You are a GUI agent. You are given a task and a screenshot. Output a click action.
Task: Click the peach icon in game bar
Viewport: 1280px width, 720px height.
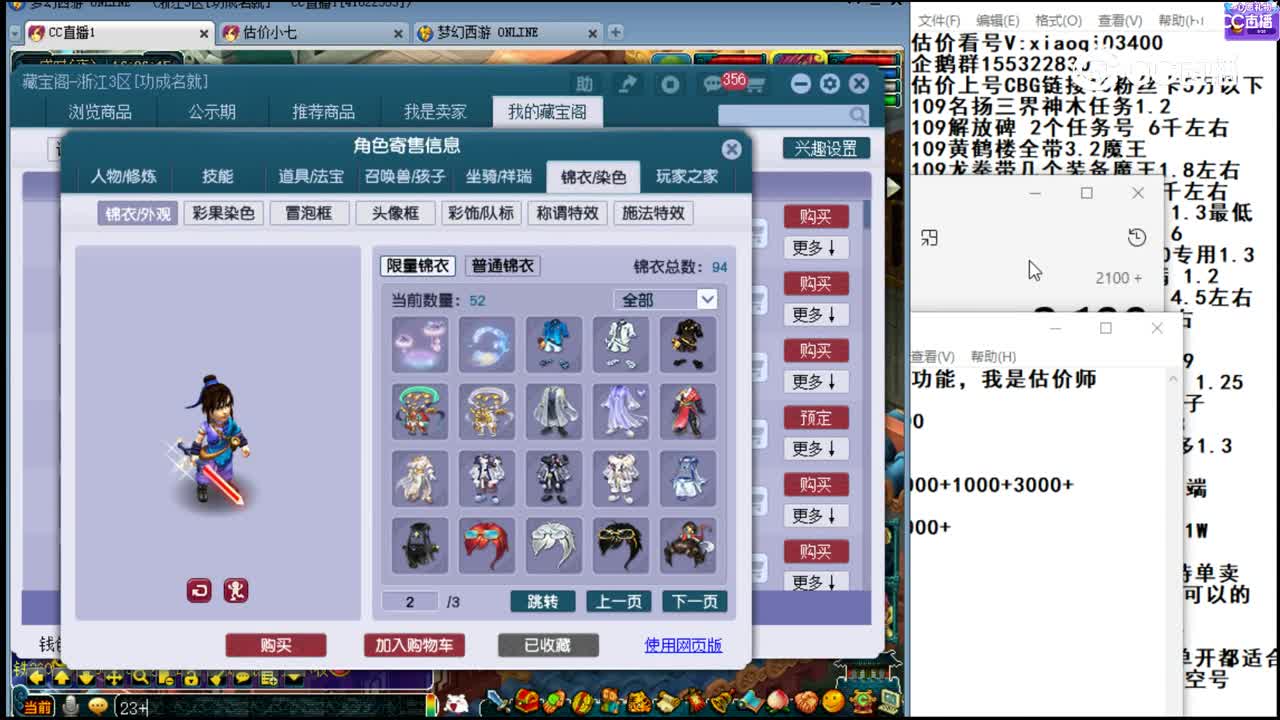[x=778, y=701]
